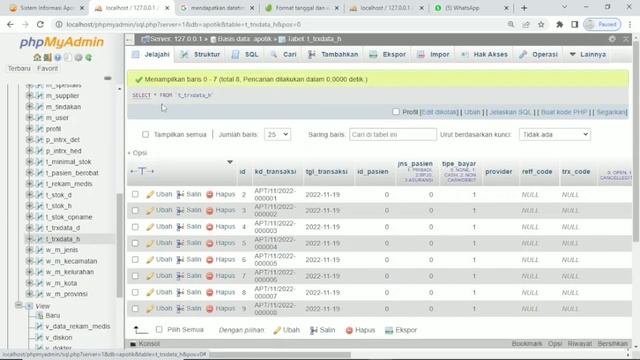
Task: Click red Hapus icon for row id 8
Action: pos(210,293)
